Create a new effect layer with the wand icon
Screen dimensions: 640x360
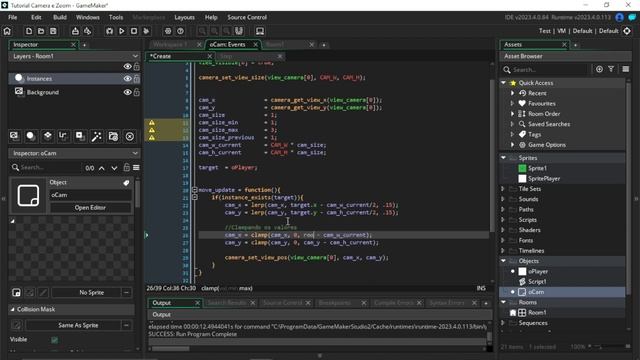point(96,136)
